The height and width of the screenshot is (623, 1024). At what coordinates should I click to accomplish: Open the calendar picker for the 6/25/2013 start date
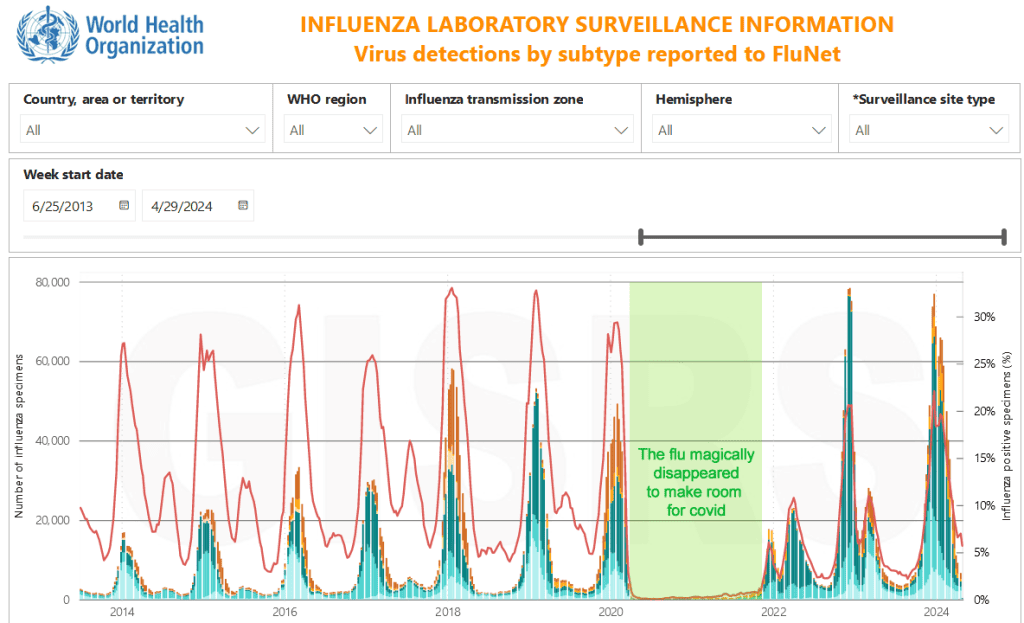[x=124, y=205]
